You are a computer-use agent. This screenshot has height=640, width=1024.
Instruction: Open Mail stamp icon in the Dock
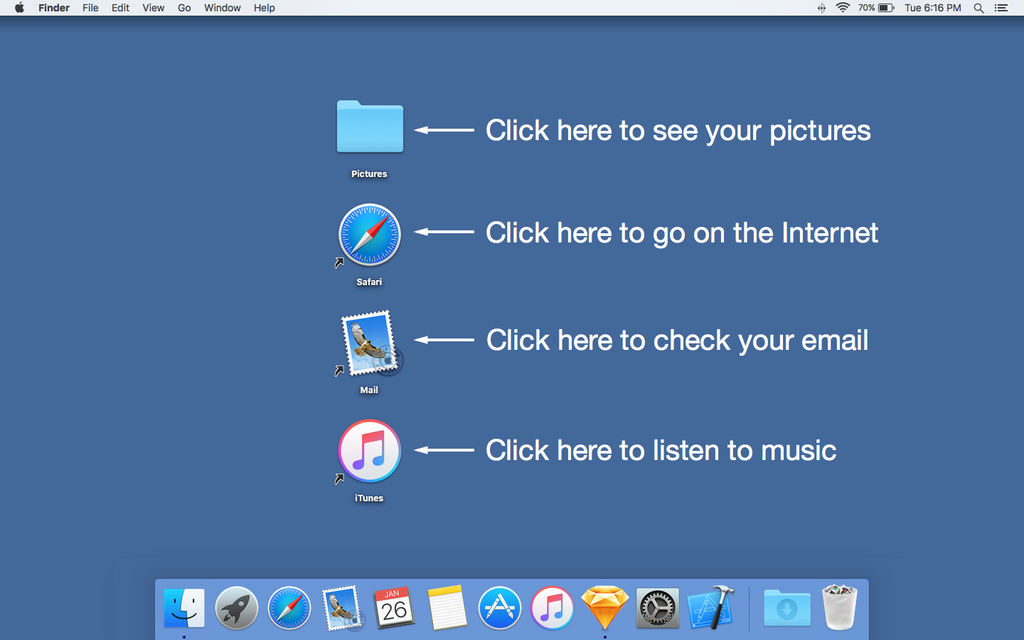(342, 609)
